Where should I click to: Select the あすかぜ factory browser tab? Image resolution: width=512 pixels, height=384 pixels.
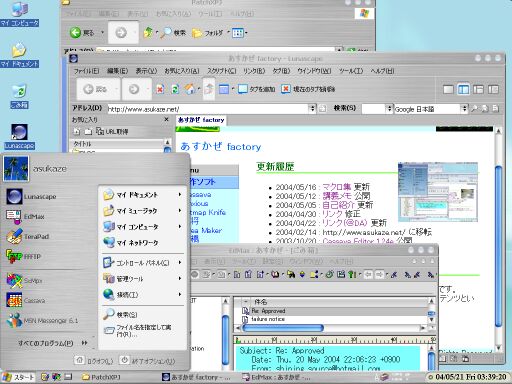(x=201, y=120)
